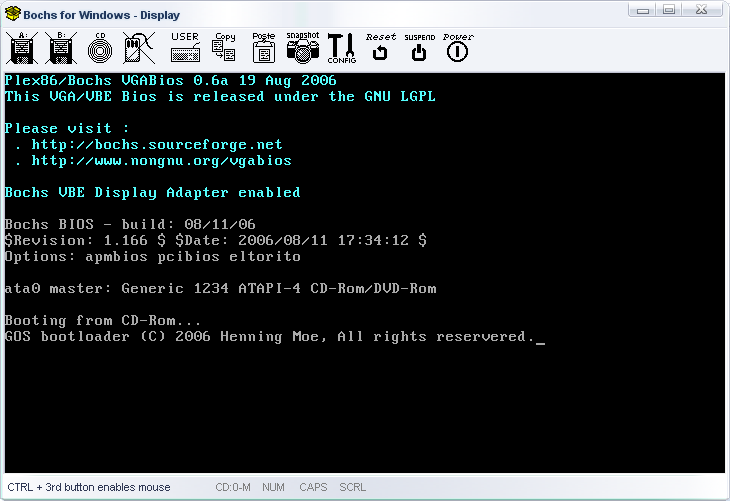Toggle the floppy B: drive icon
This screenshot has width=730, height=501.
point(61,48)
